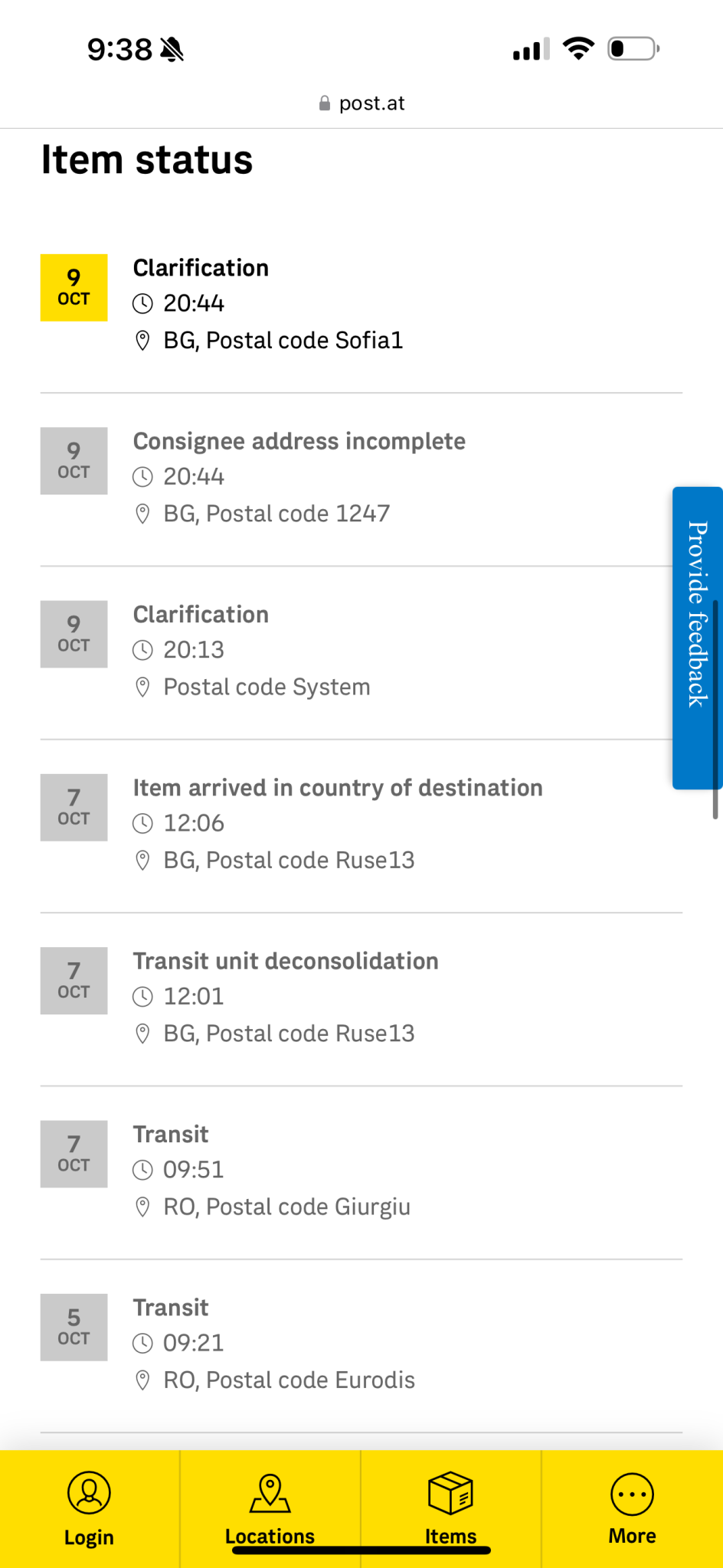Click the Provide feedback side button
This screenshot has width=723, height=1568.
pos(696,637)
